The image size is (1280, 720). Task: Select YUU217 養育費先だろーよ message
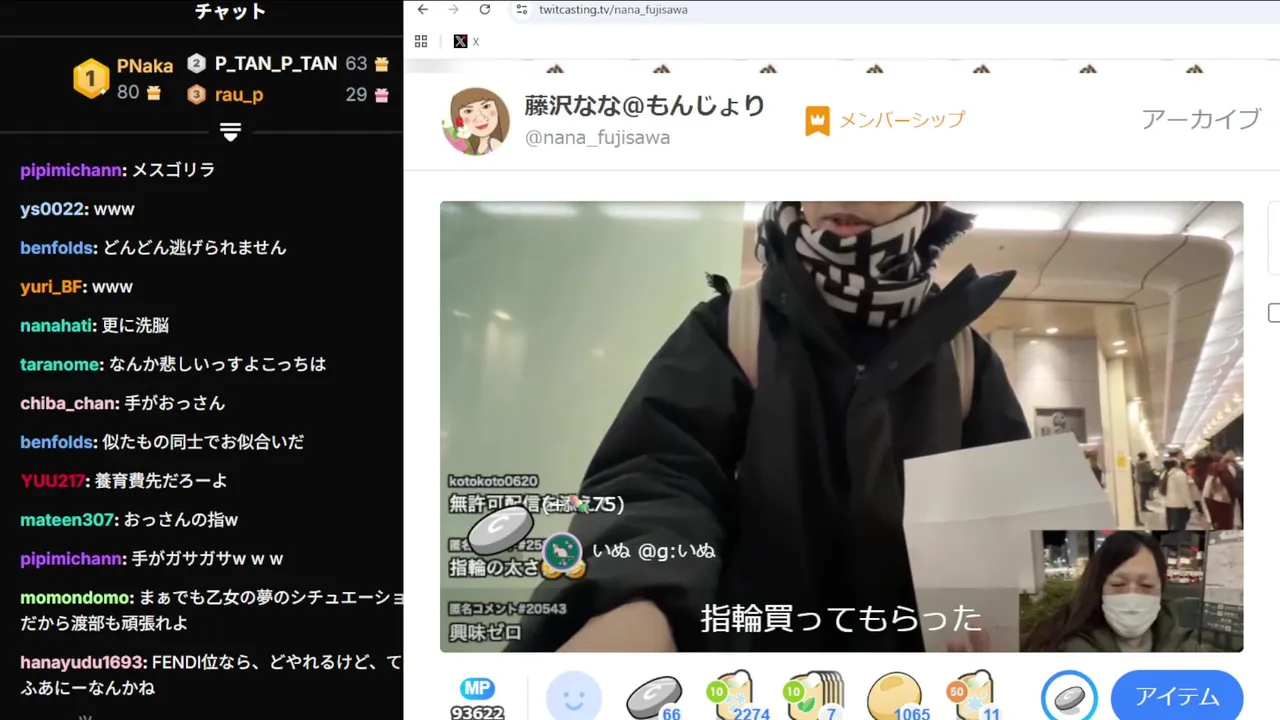[124, 480]
